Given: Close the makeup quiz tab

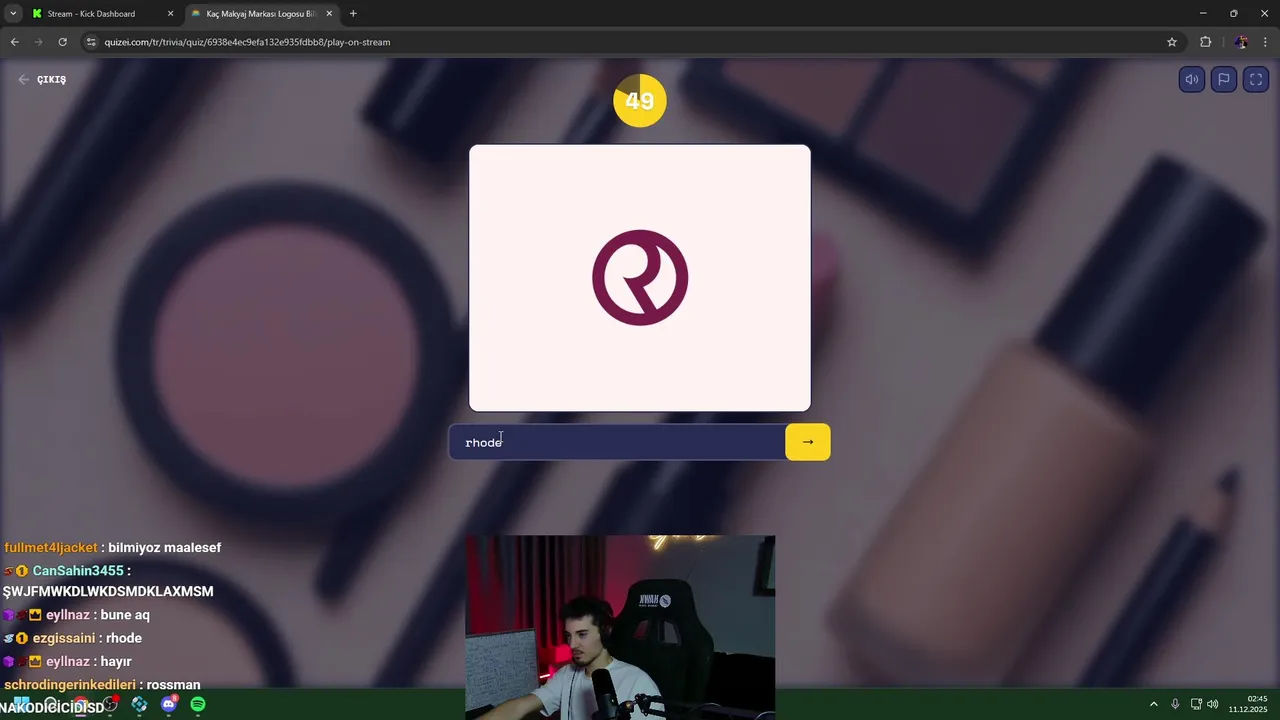Looking at the screenshot, I should (x=329, y=14).
